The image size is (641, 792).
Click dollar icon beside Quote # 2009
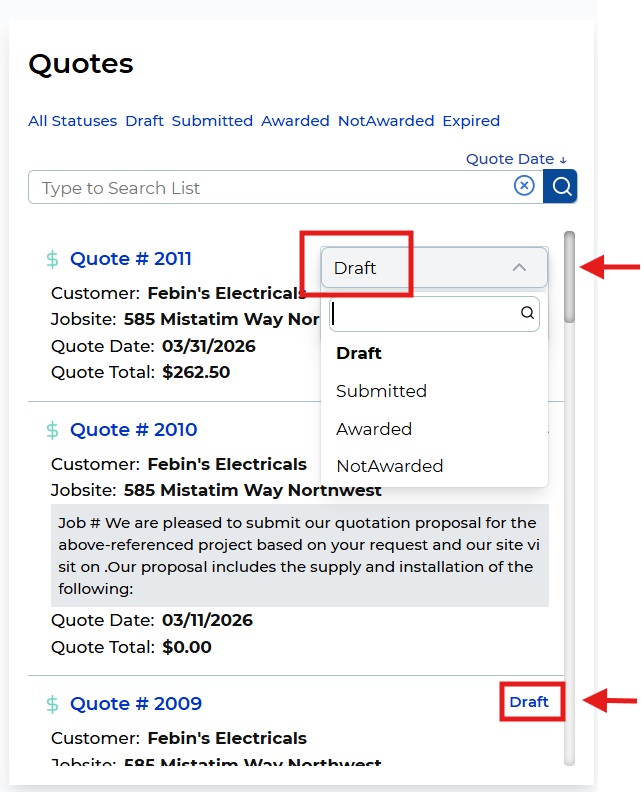pyautogui.click(x=52, y=704)
